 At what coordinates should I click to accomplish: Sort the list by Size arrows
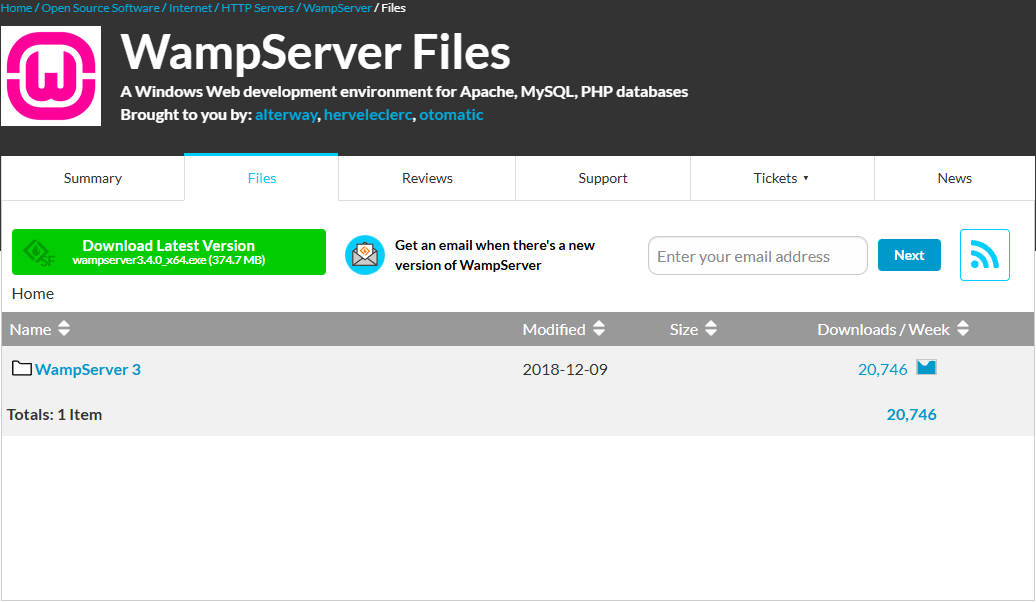coord(711,328)
